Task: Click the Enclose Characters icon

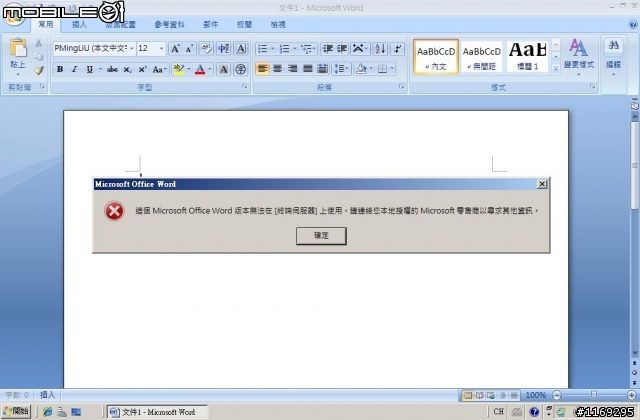Action: (x=241, y=69)
